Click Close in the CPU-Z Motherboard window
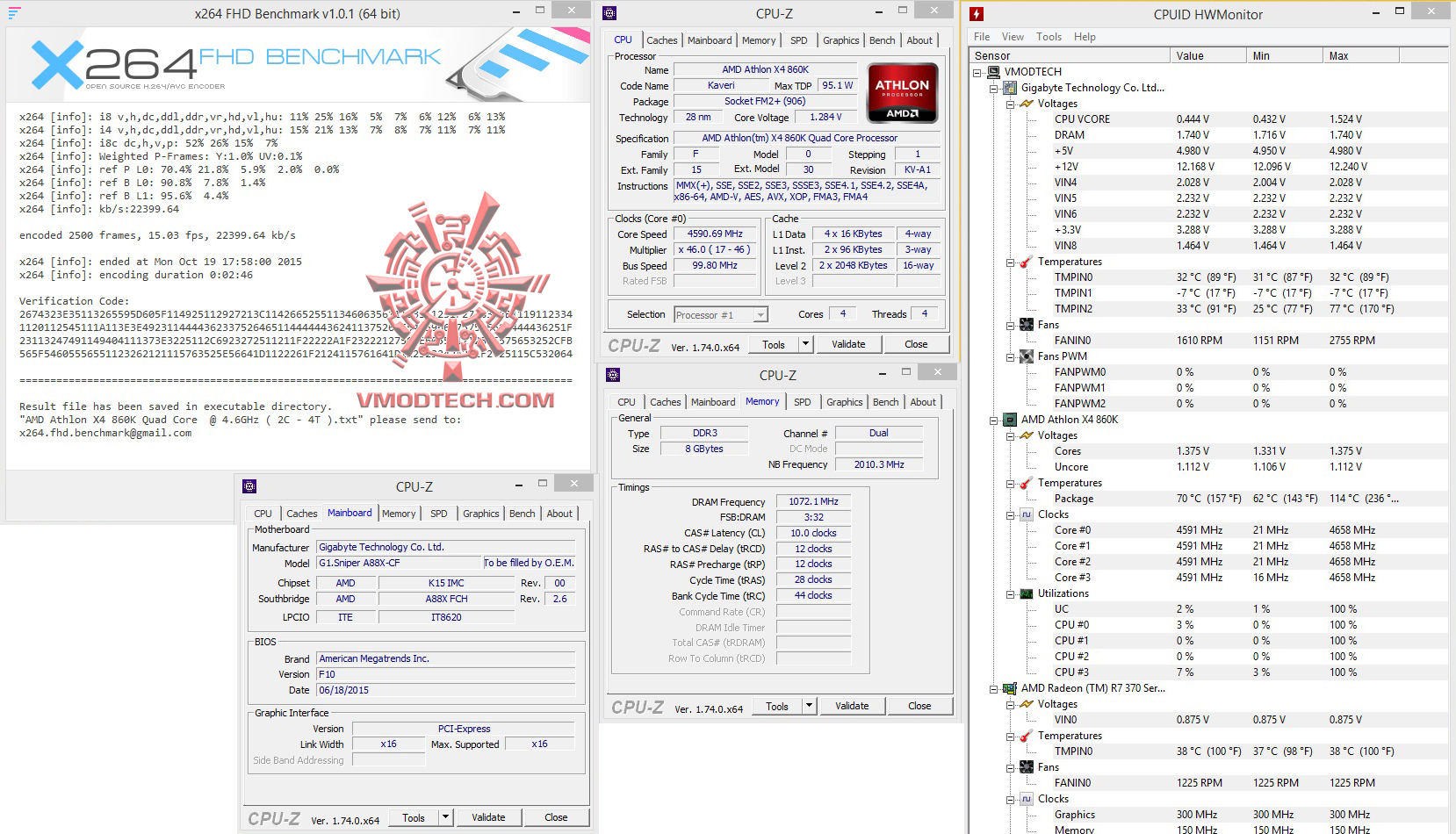The height and width of the screenshot is (834, 1456). tap(556, 817)
